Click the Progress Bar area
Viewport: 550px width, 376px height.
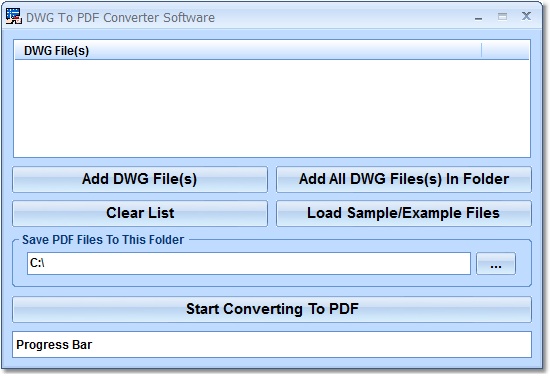coord(272,344)
